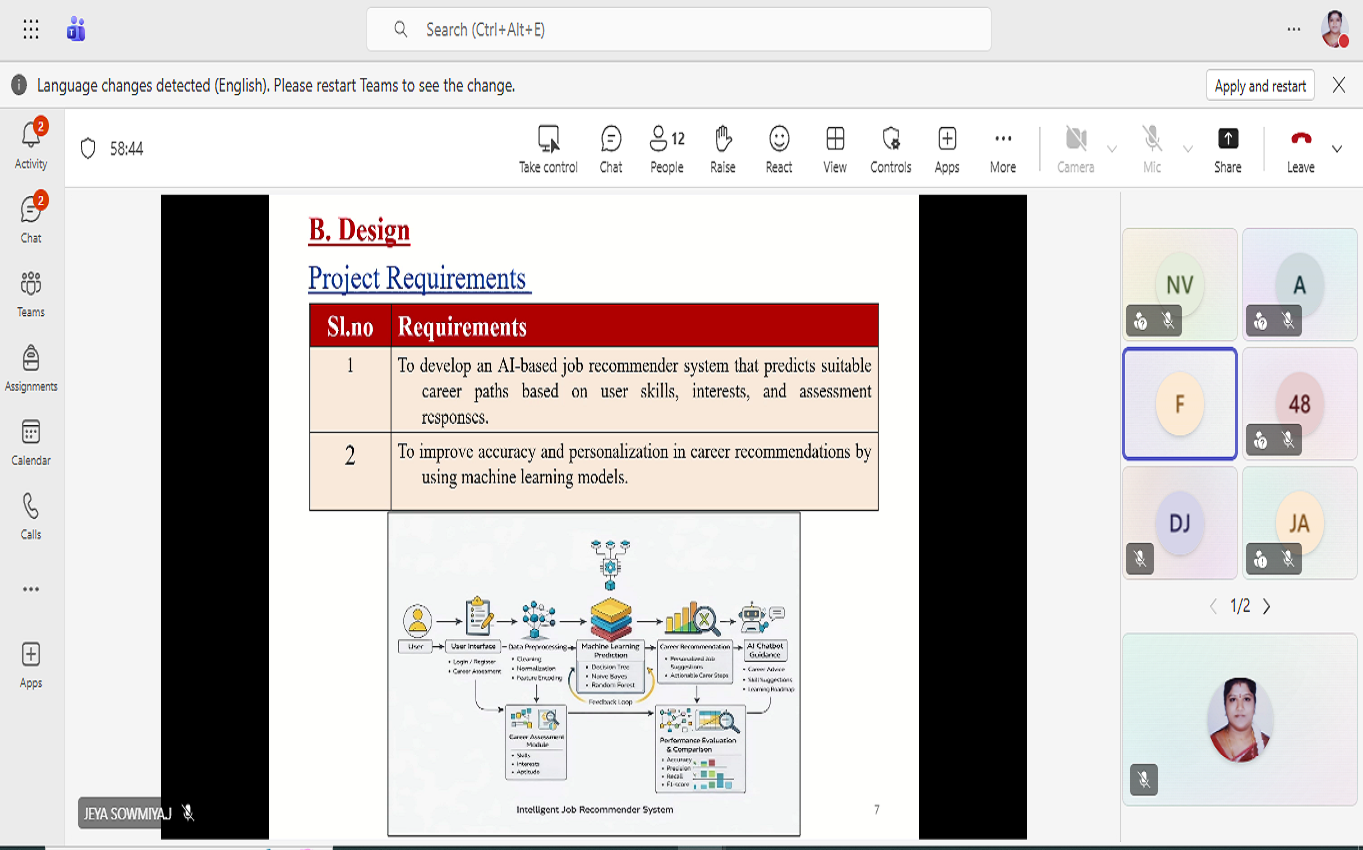Click the meeting shield security icon
The image size is (1363, 850).
[x=88, y=149]
